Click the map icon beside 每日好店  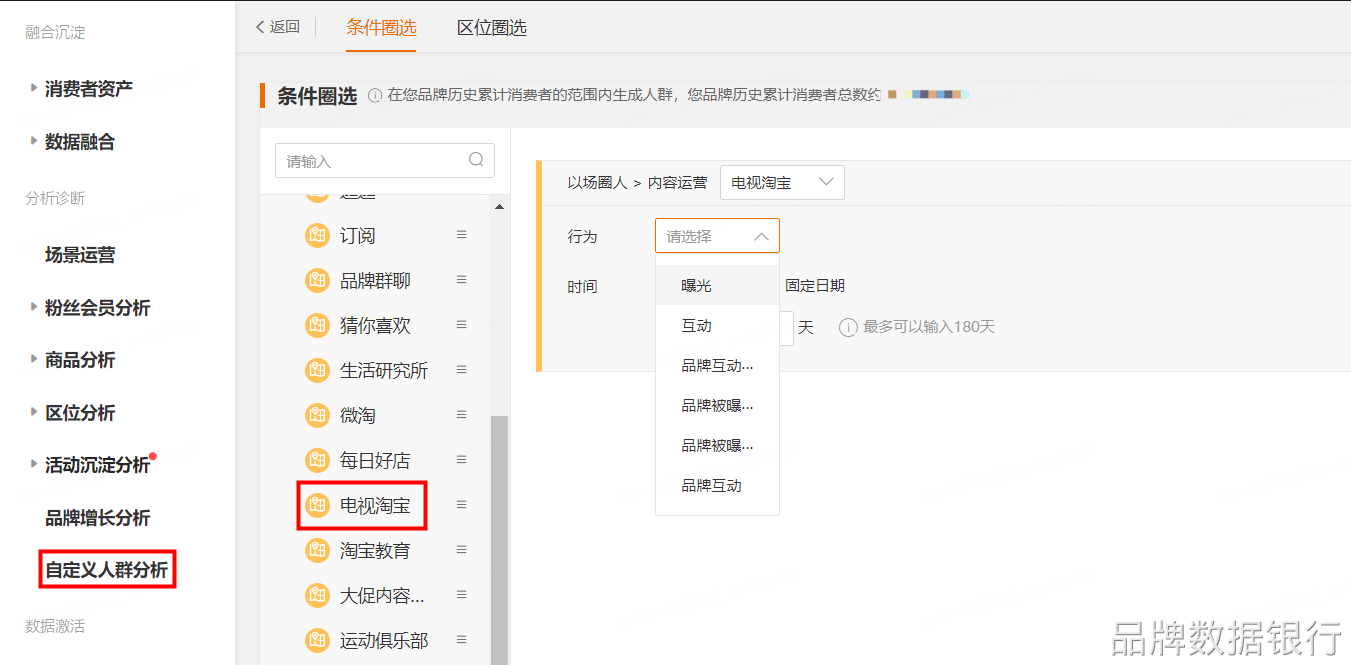coord(317,461)
